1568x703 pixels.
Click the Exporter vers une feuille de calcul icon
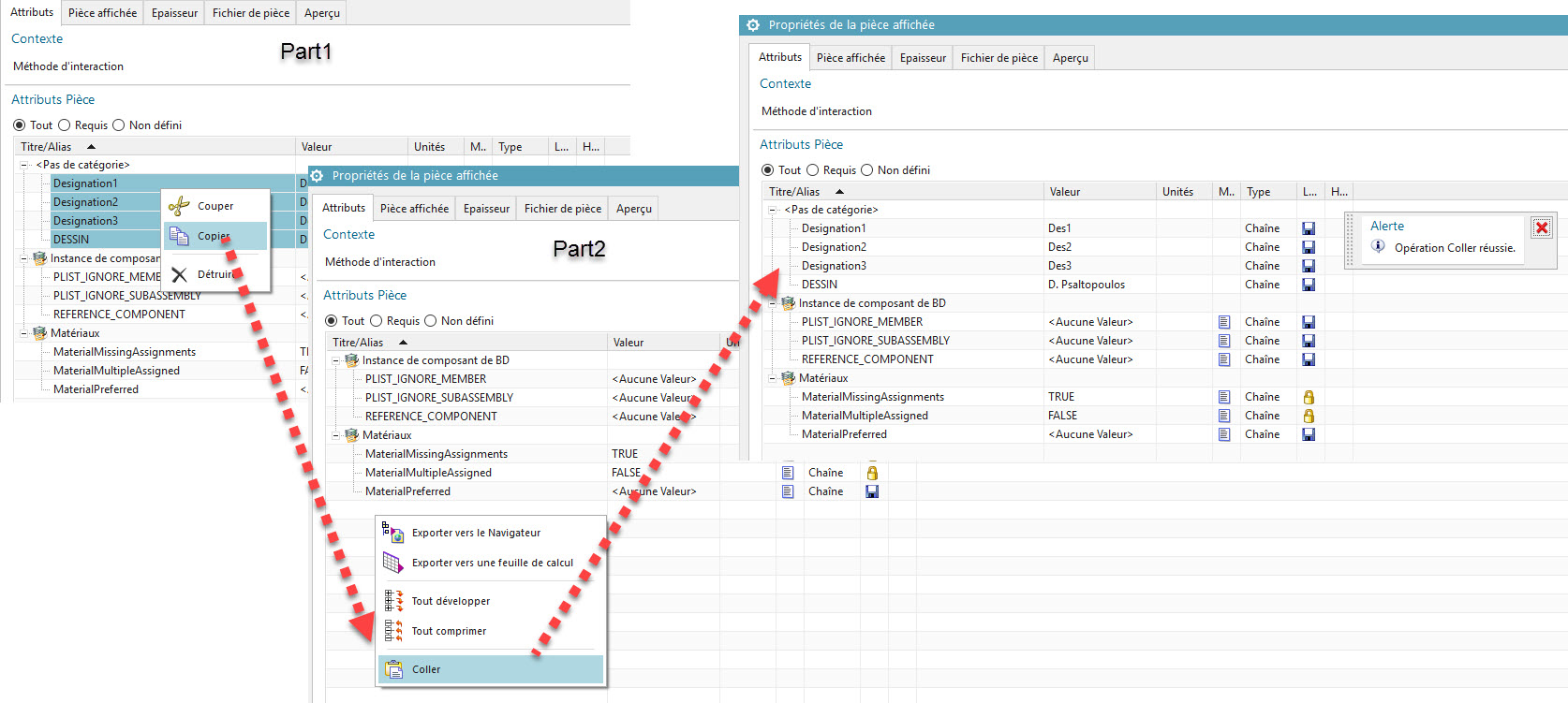(392, 563)
